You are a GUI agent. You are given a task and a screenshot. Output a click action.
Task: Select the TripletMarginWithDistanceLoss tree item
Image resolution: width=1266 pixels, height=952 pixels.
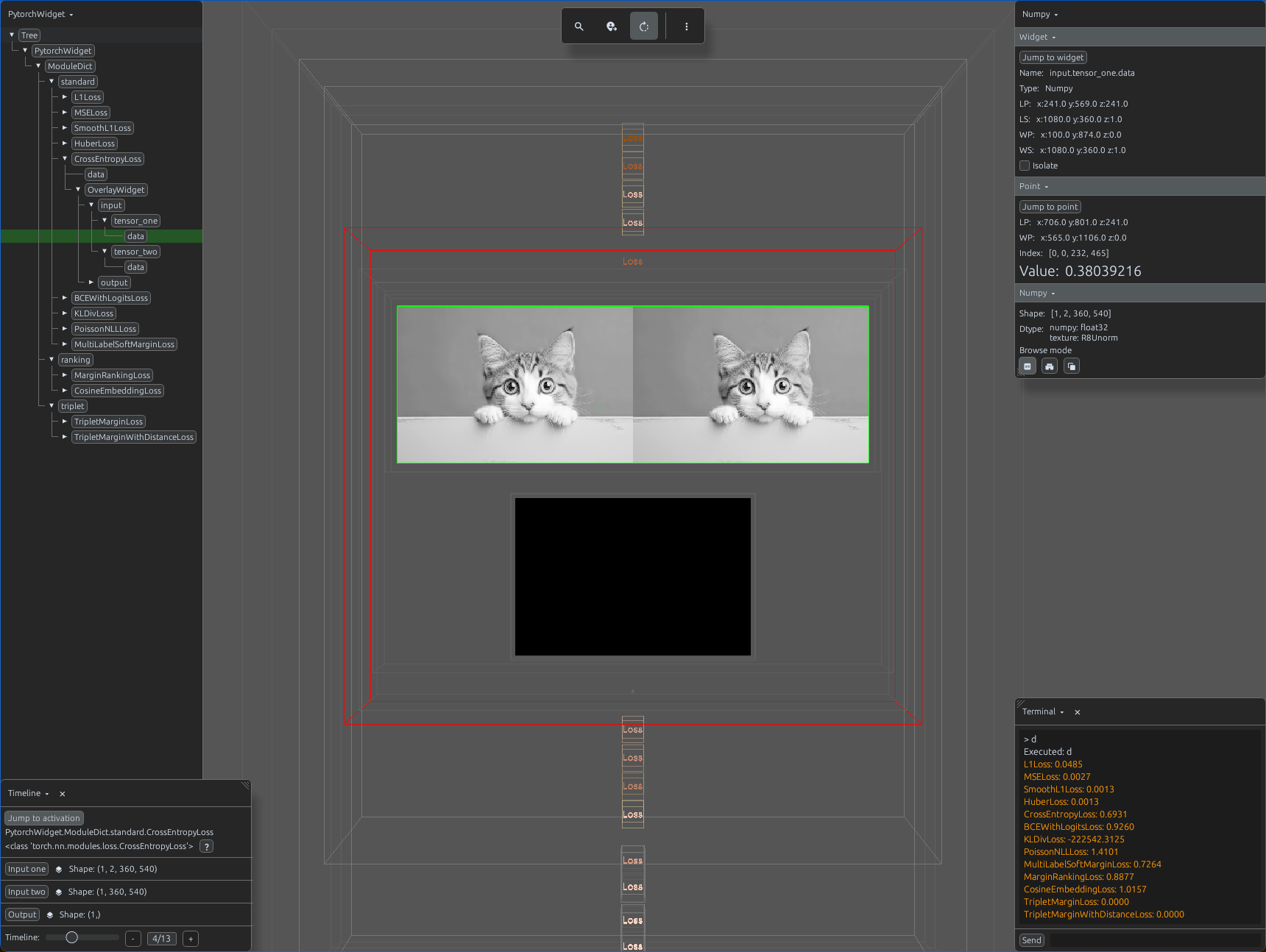coord(134,437)
